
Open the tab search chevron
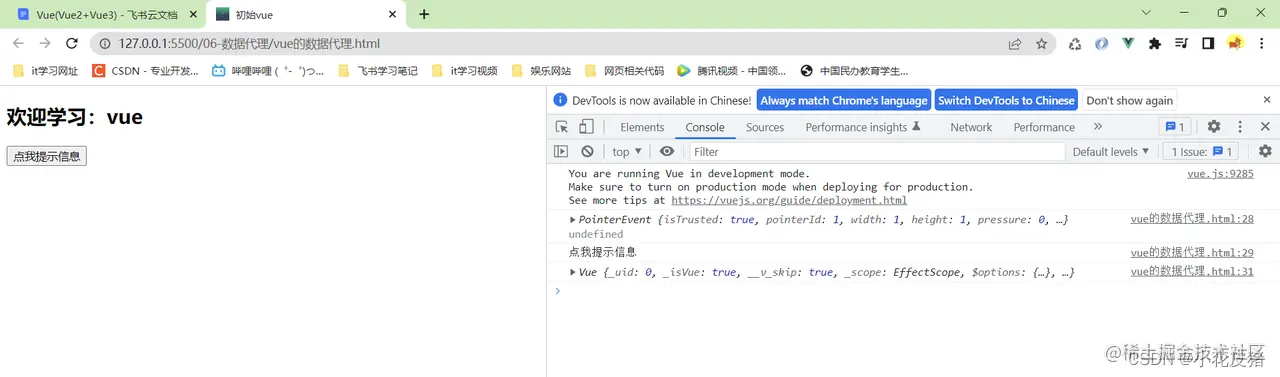pos(1146,13)
